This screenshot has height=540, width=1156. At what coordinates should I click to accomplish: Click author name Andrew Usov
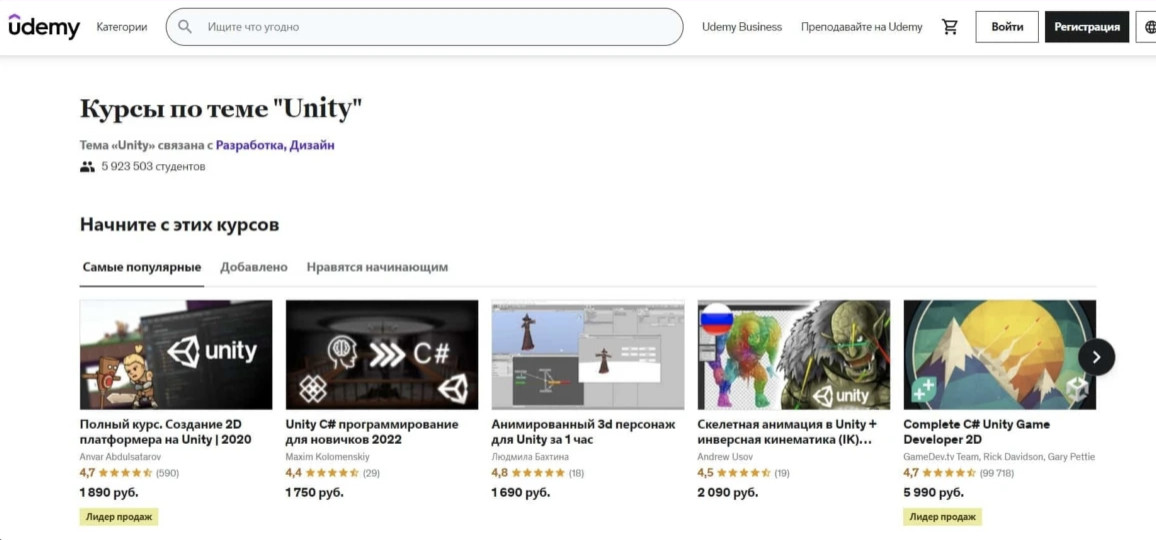point(725,457)
